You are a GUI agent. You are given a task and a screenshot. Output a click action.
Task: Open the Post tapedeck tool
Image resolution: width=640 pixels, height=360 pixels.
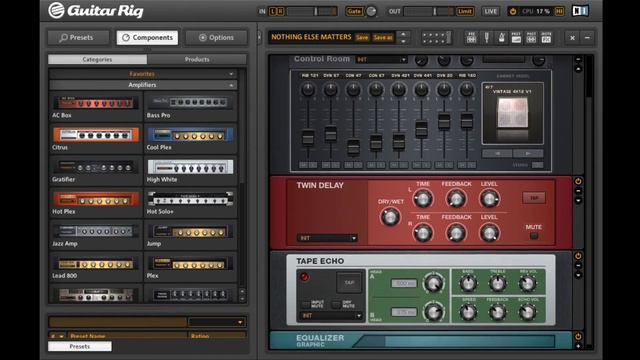pyautogui.click(x=516, y=38)
